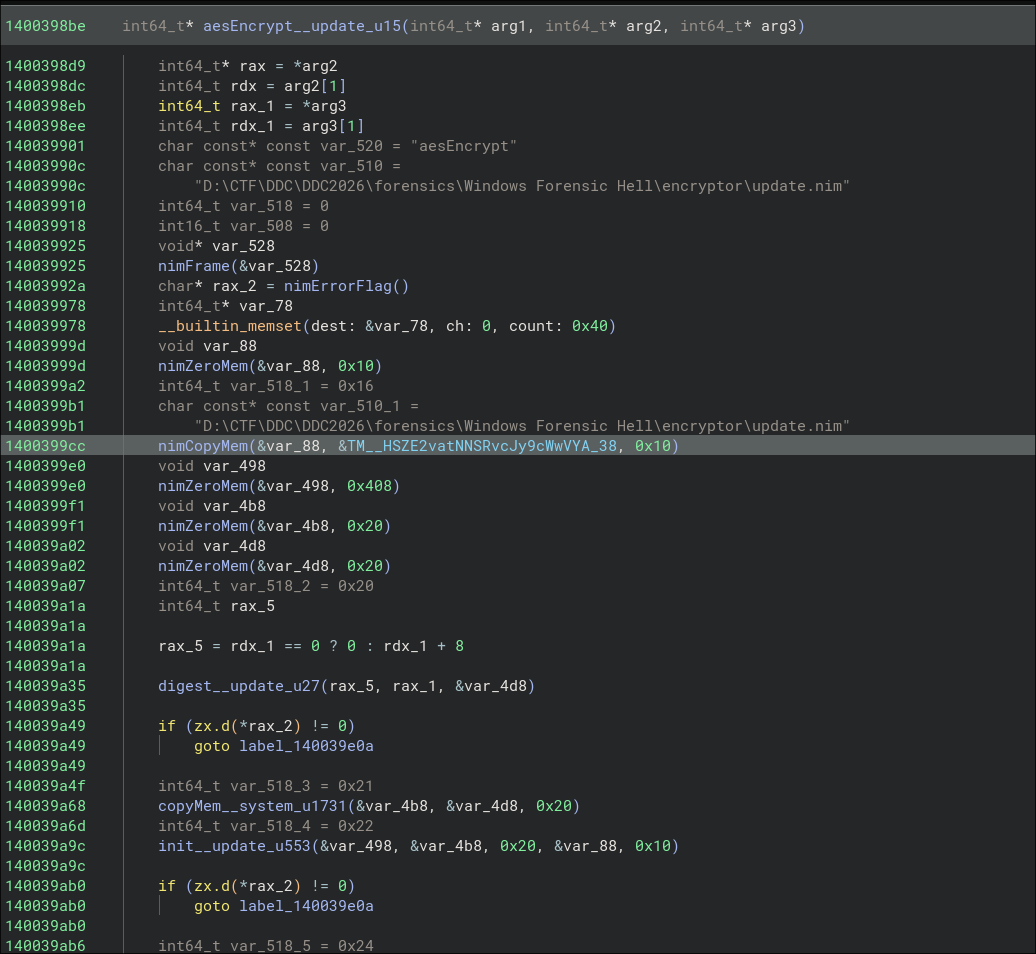Click address 1400398be in the function header
This screenshot has height=954, width=1036.
click(x=46, y=26)
